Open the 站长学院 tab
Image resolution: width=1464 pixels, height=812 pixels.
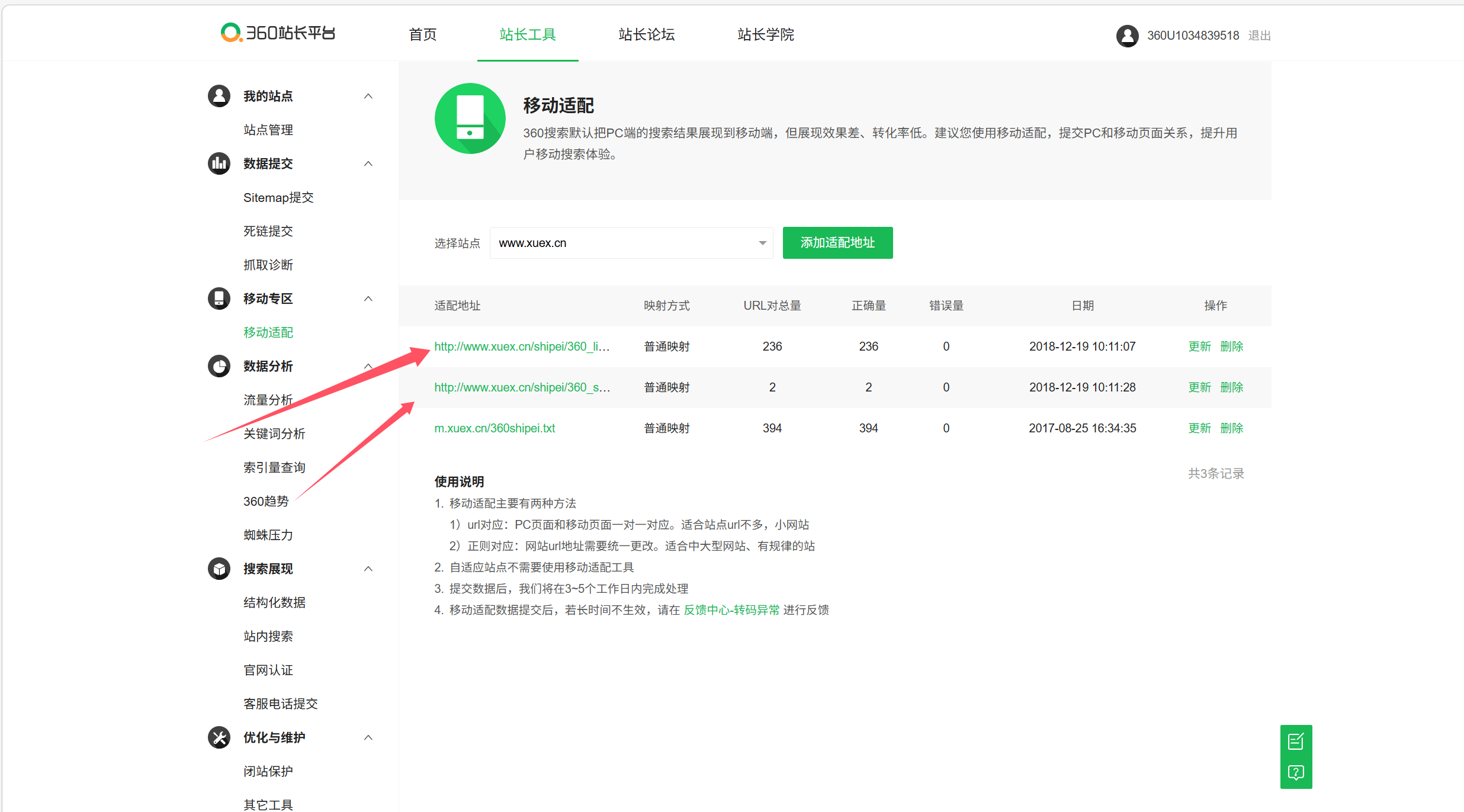click(766, 34)
